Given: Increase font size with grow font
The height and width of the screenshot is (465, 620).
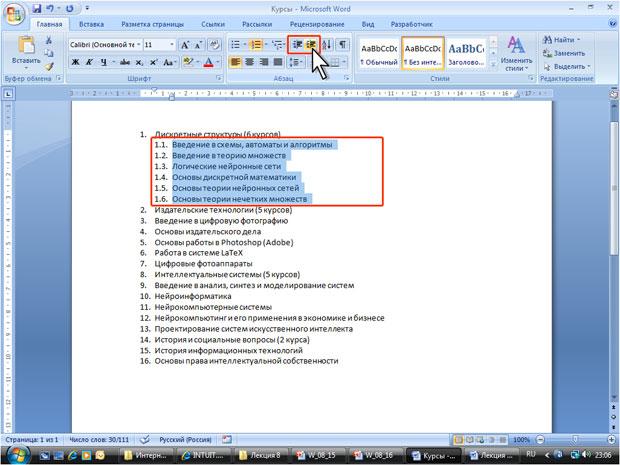Looking at the screenshot, I should pyautogui.click(x=185, y=45).
